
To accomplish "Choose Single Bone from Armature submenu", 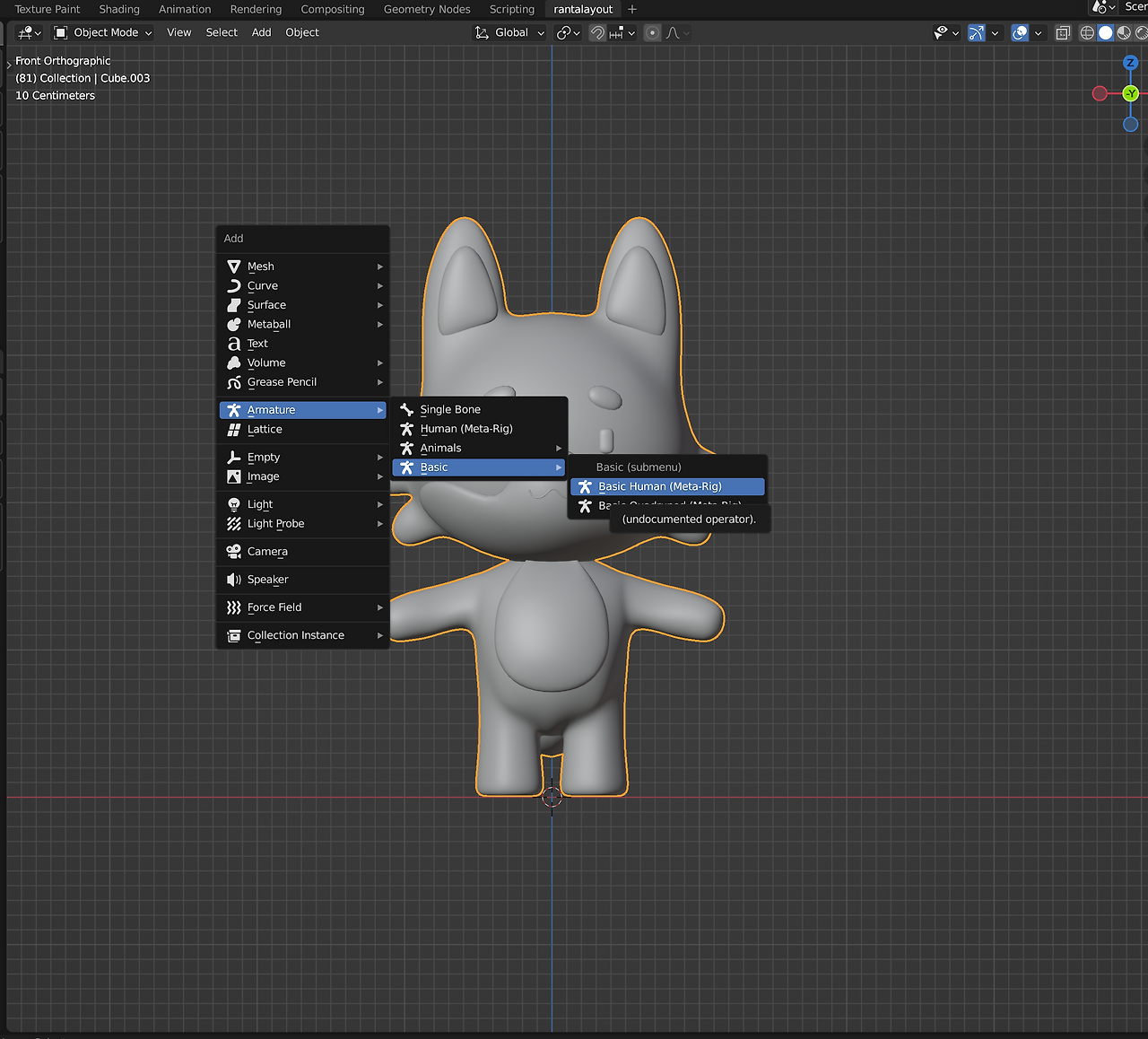I will point(450,409).
